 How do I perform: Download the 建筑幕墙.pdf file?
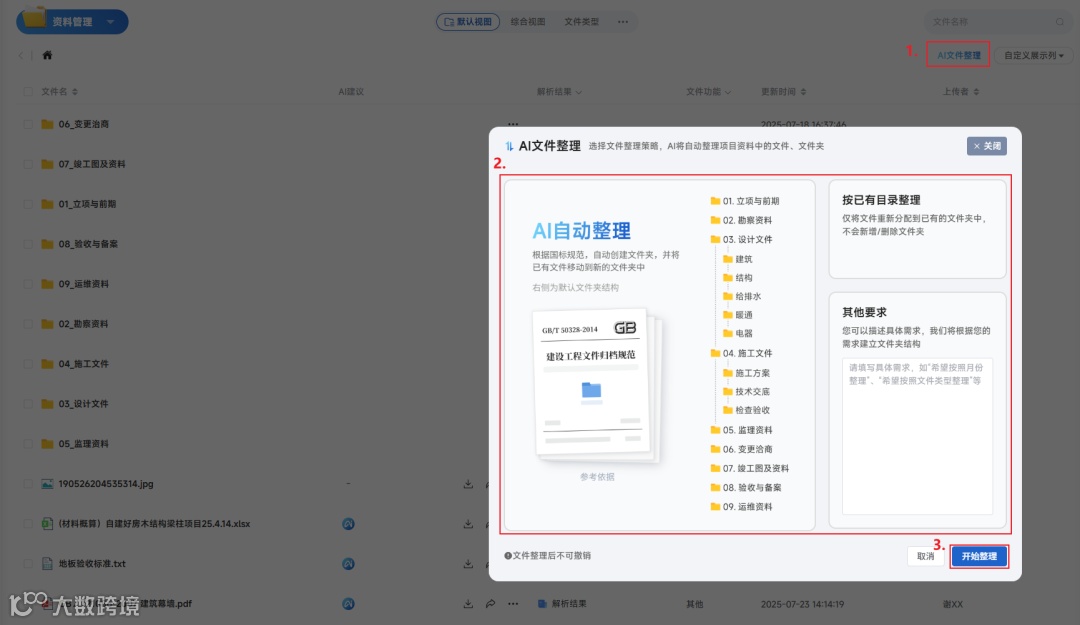click(x=468, y=604)
